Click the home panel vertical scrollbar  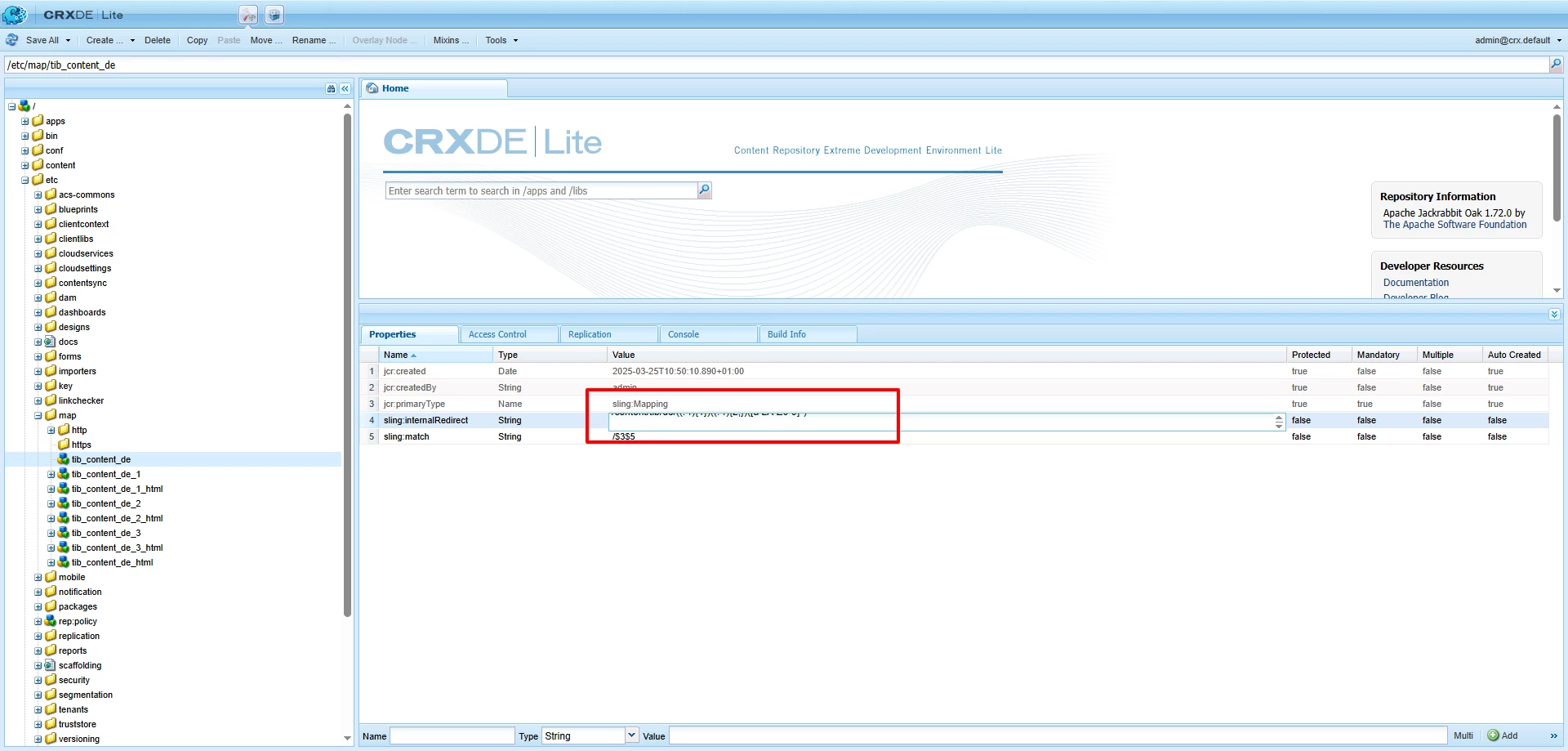tap(1557, 168)
